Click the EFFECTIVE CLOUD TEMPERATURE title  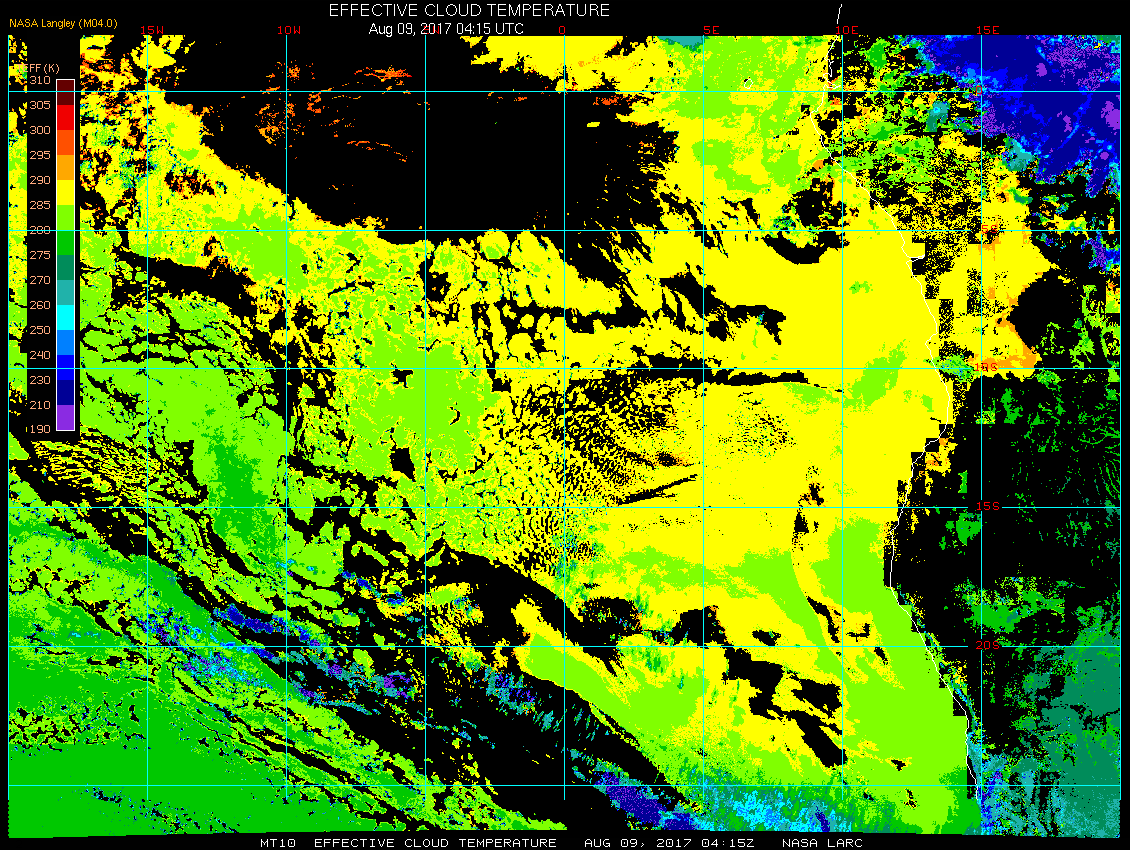[x=469, y=10]
